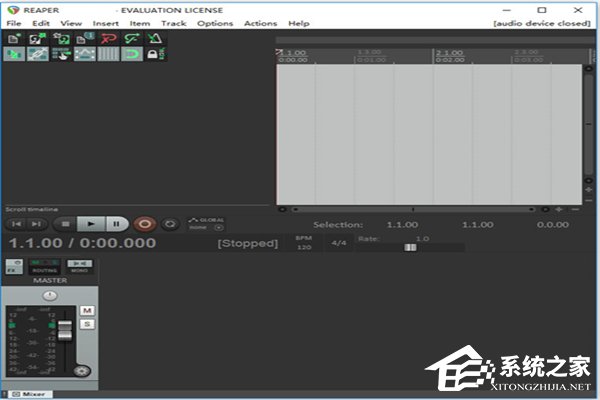Open the Edit menu
This screenshot has width=600, height=400.
click(x=41, y=23)
